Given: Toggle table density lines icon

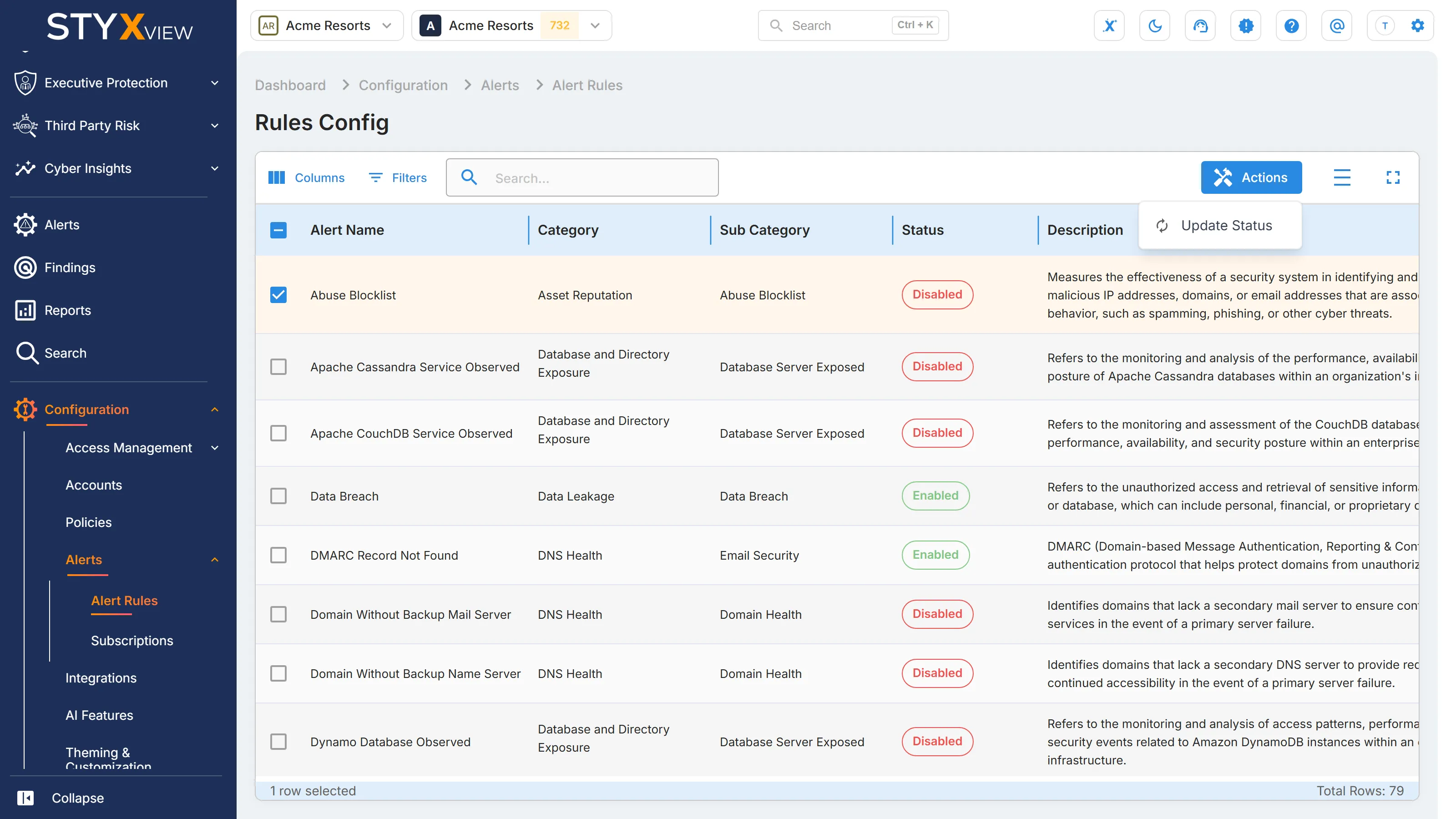Looking at the screenshot, I should [x=1342, y=177].
